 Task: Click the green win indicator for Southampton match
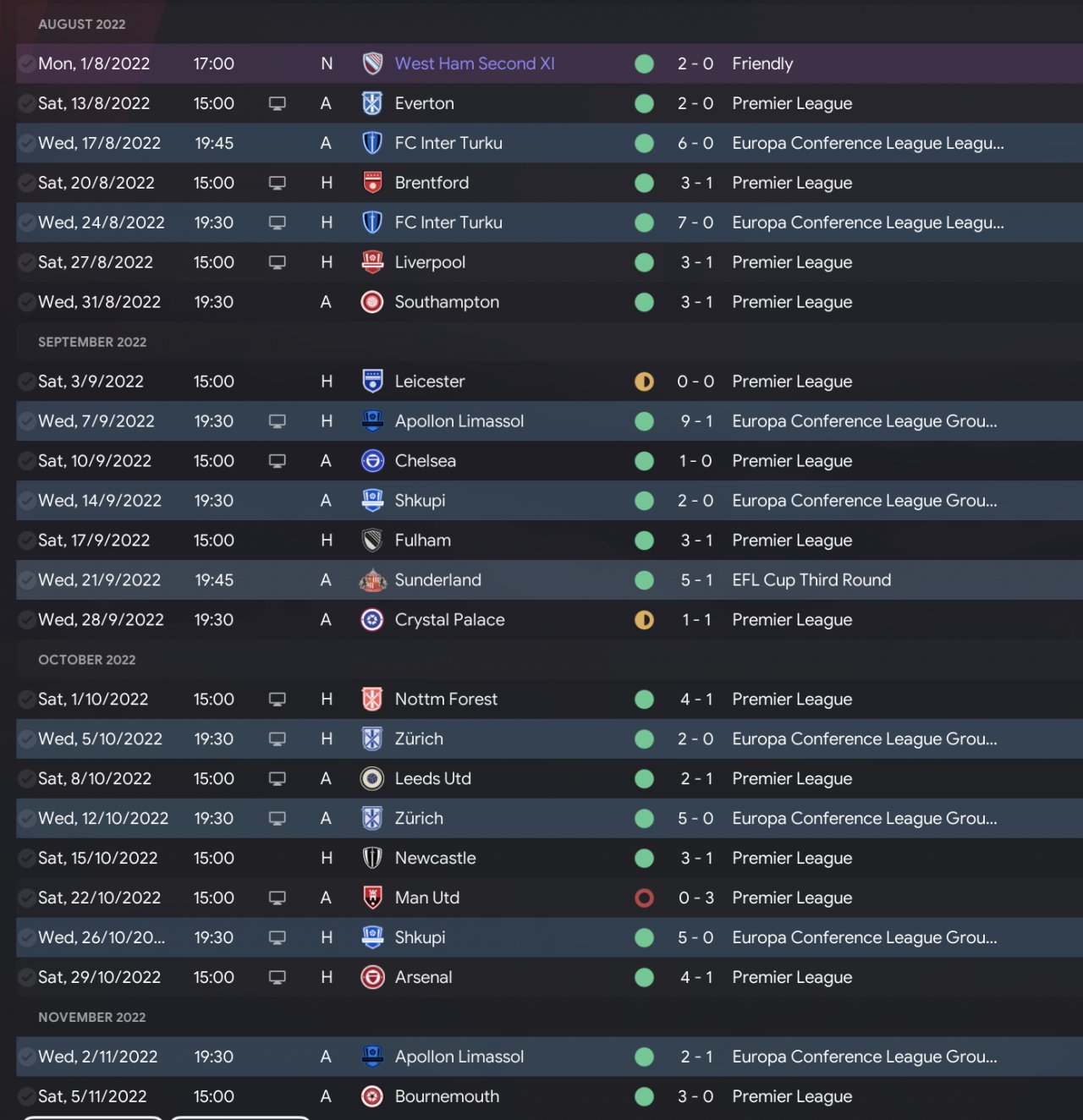click(644, 302)
